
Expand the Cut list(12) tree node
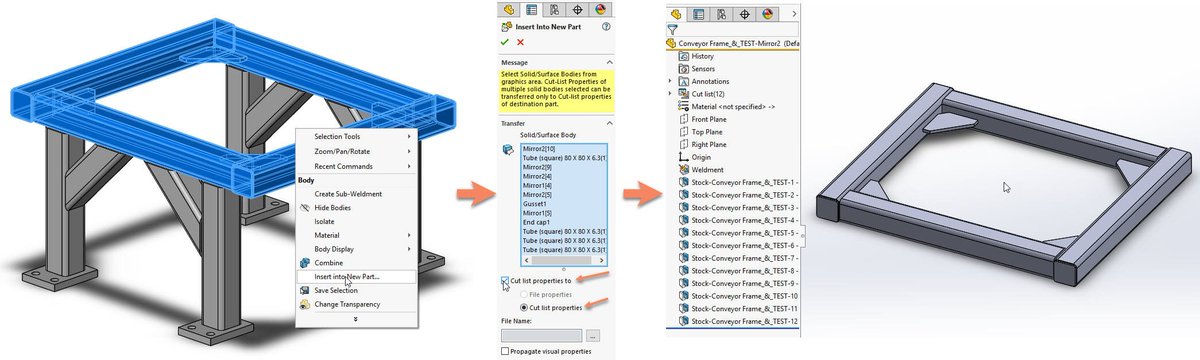point(670,94)
